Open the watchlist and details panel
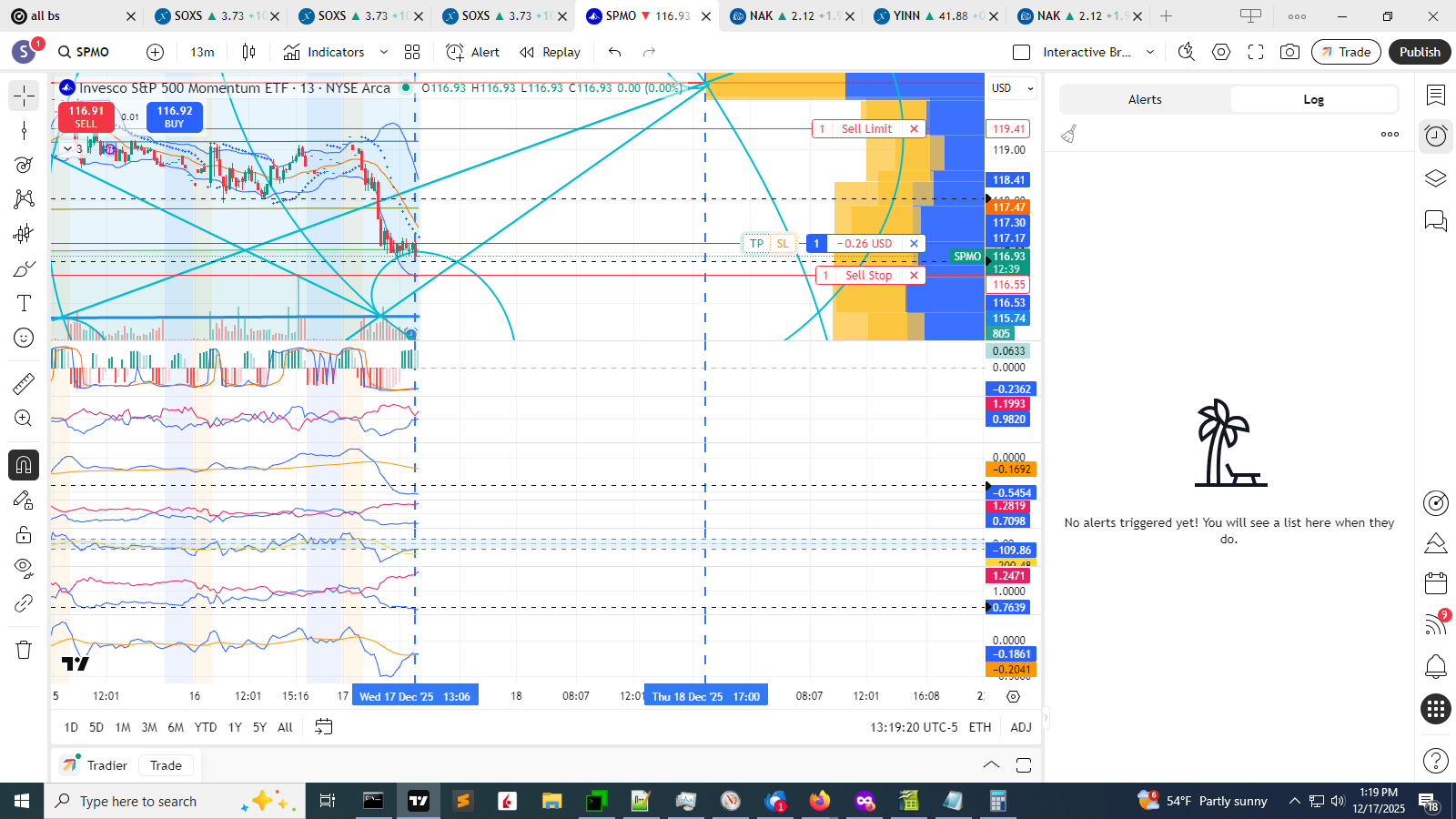This screenshot has width=1456, height=819. coord(1436,95)
